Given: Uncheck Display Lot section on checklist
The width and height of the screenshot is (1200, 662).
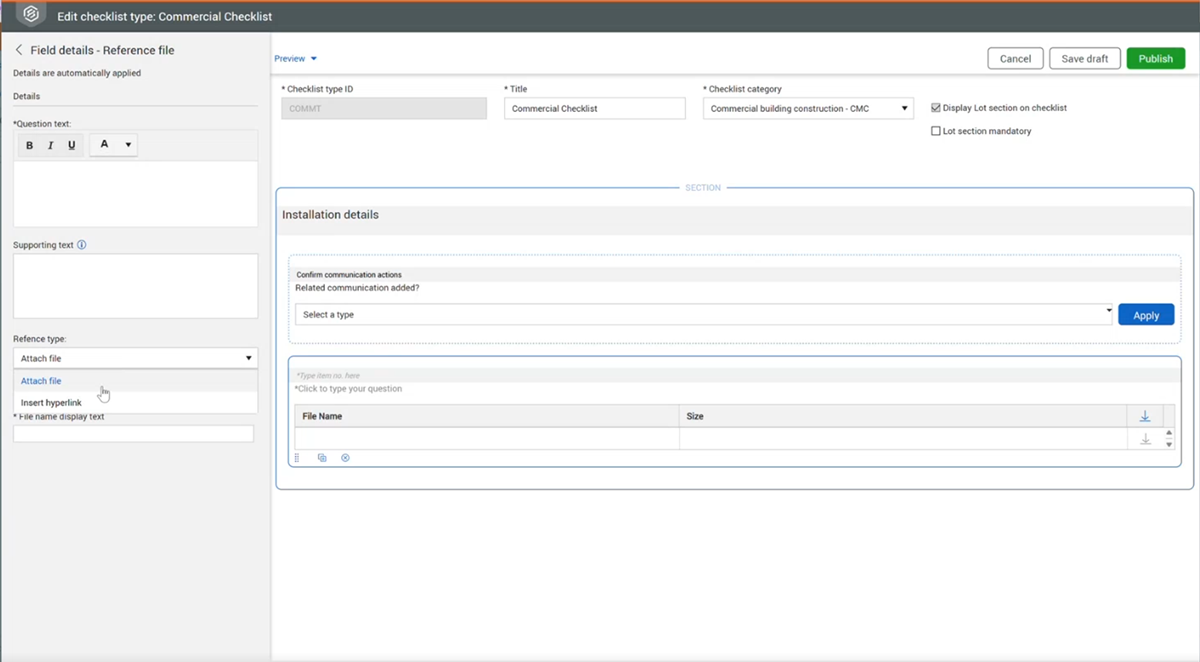Looking at the screenshot, I should click(x=935, y=108).
